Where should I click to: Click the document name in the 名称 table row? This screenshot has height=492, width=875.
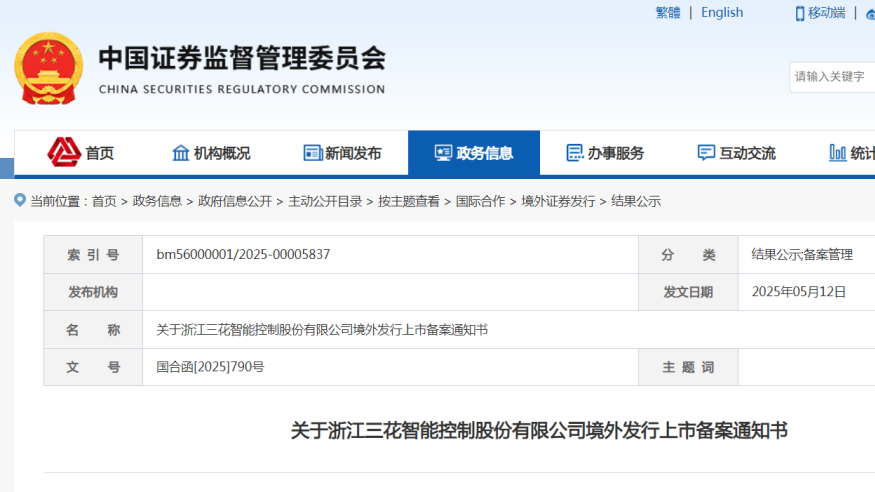click(x=322, y=330)
